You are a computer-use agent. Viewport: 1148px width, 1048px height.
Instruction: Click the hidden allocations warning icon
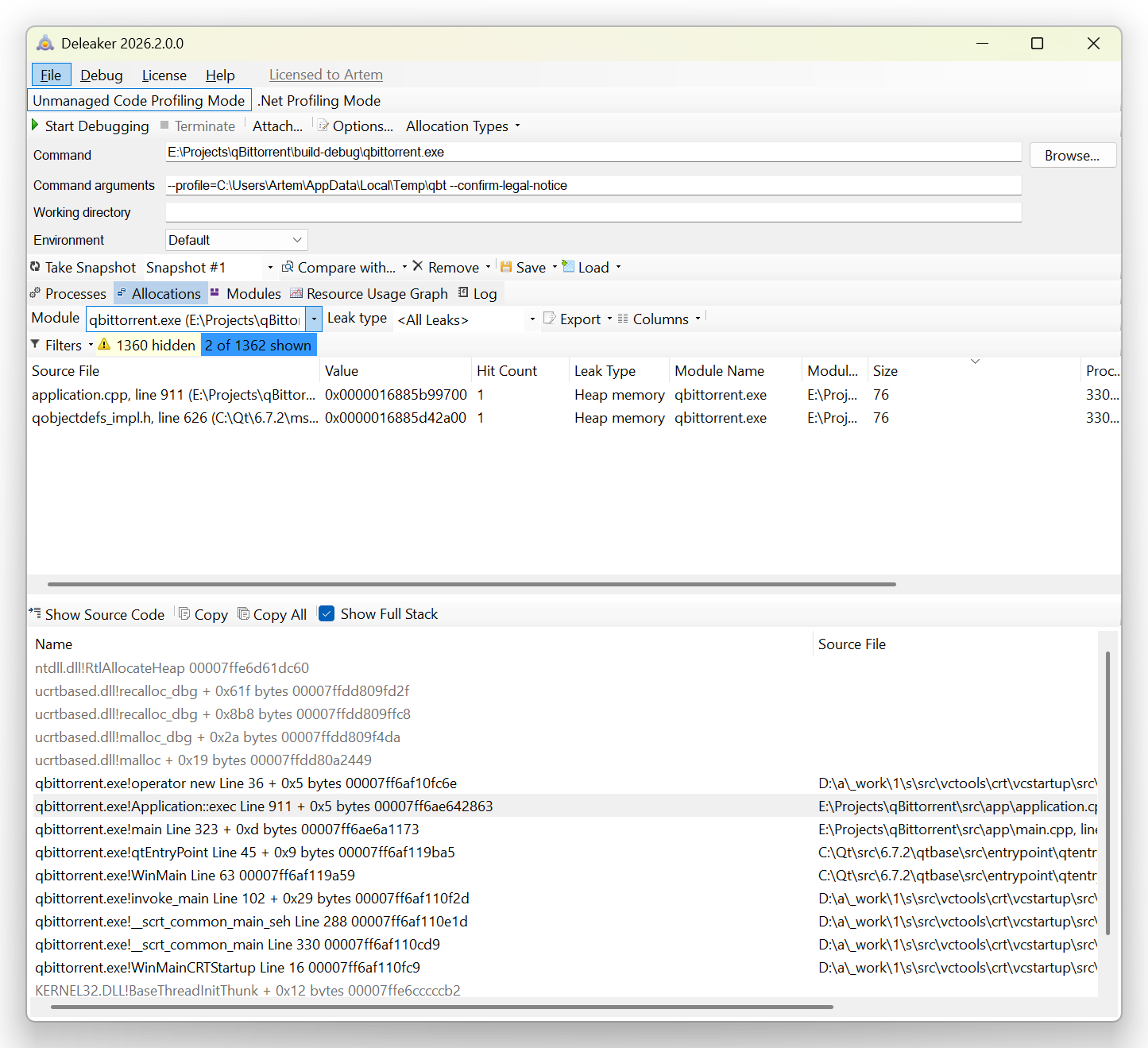pos(104,344)
